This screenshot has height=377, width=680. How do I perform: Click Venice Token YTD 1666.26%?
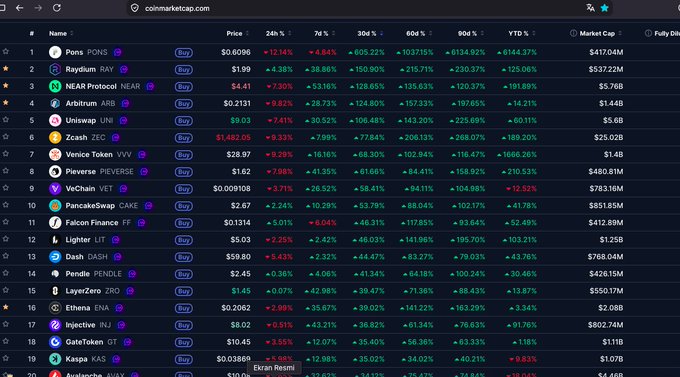click(x=517, y=154)
